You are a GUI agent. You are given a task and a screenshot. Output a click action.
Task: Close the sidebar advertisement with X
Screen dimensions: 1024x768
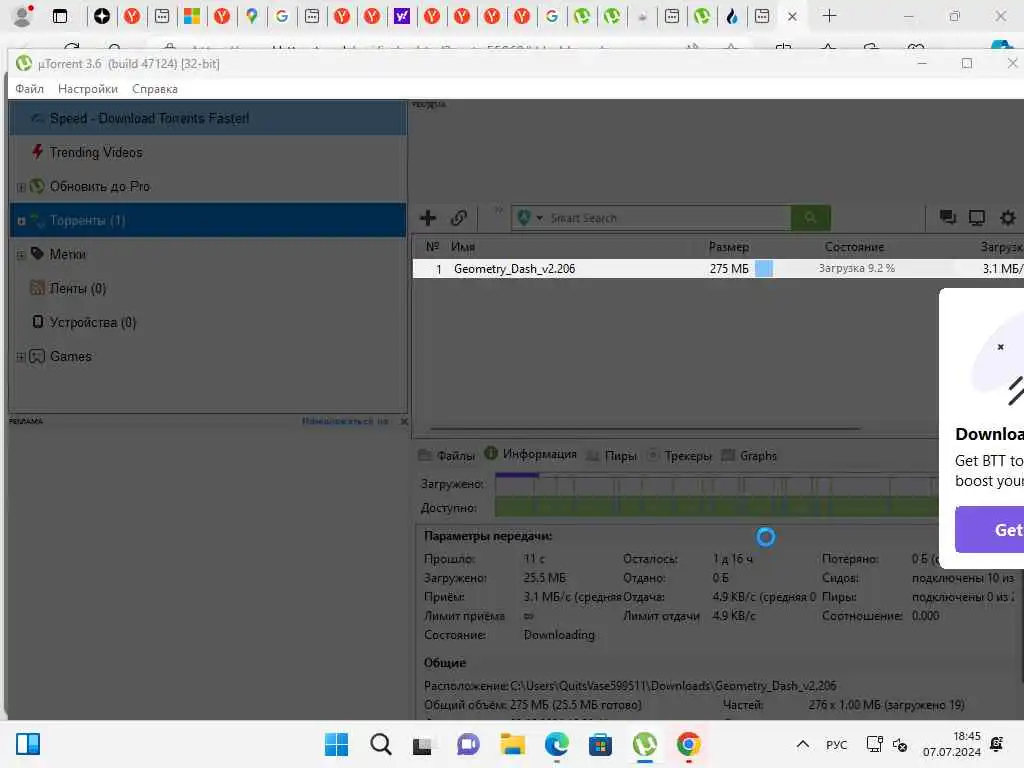pyautogui.click(x=404, y=421)
